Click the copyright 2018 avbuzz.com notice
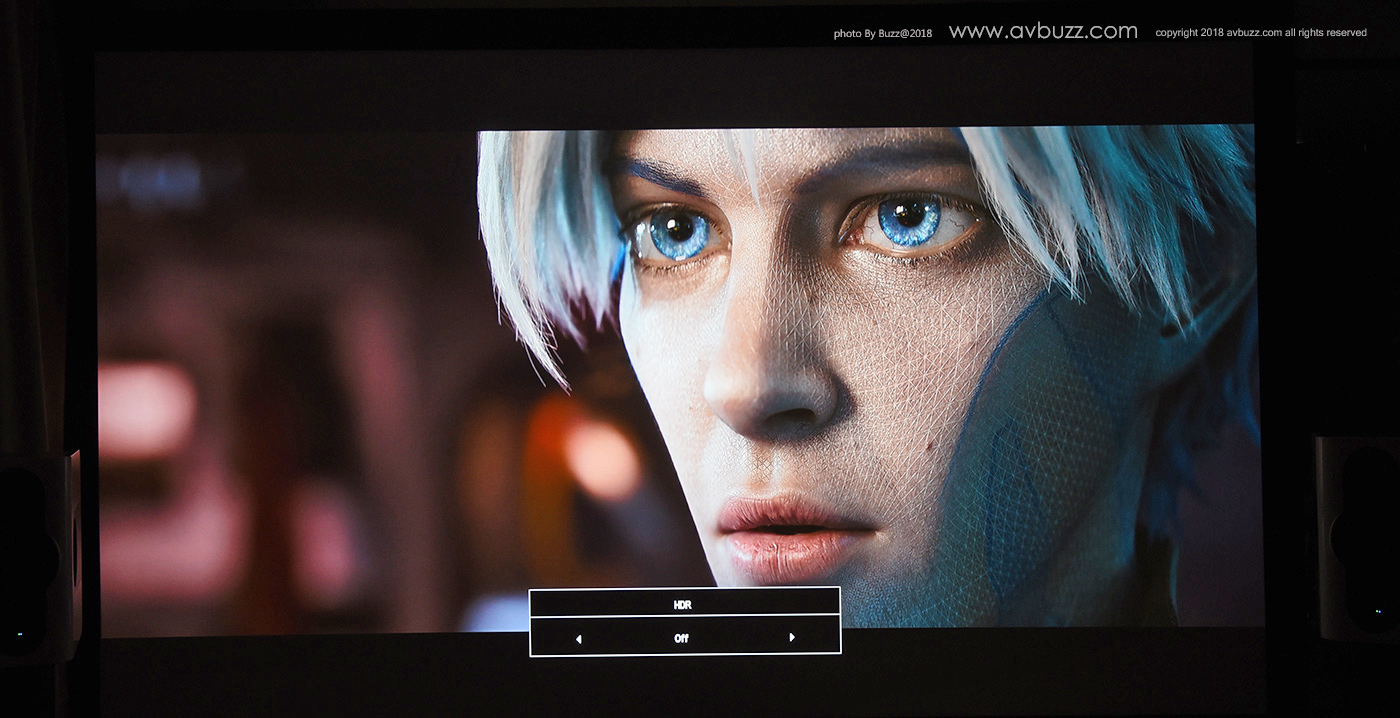The image size is (1400, 718). point(1260,33)
